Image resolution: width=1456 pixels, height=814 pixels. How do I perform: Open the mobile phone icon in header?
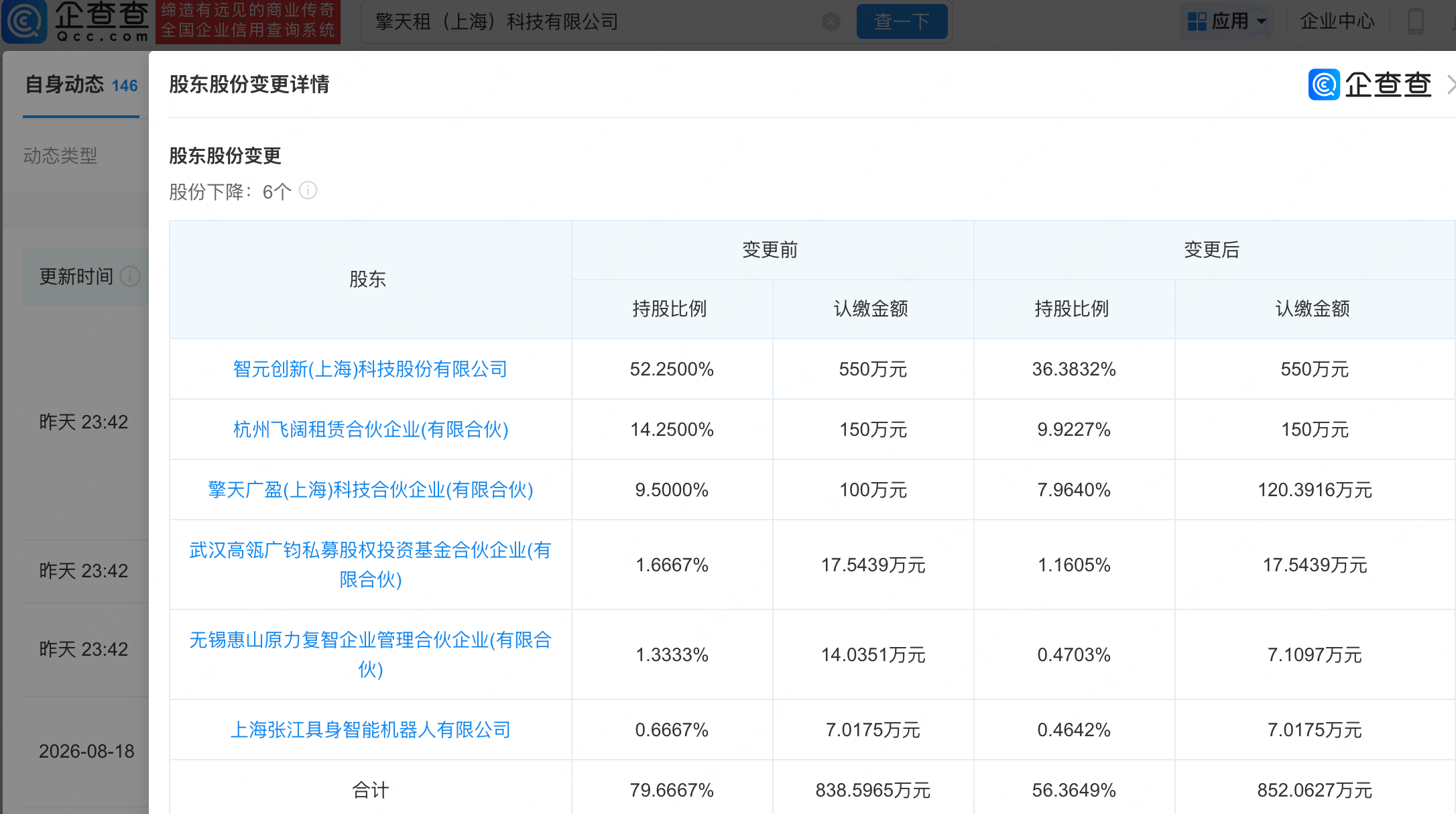[x=1415, y=21]
